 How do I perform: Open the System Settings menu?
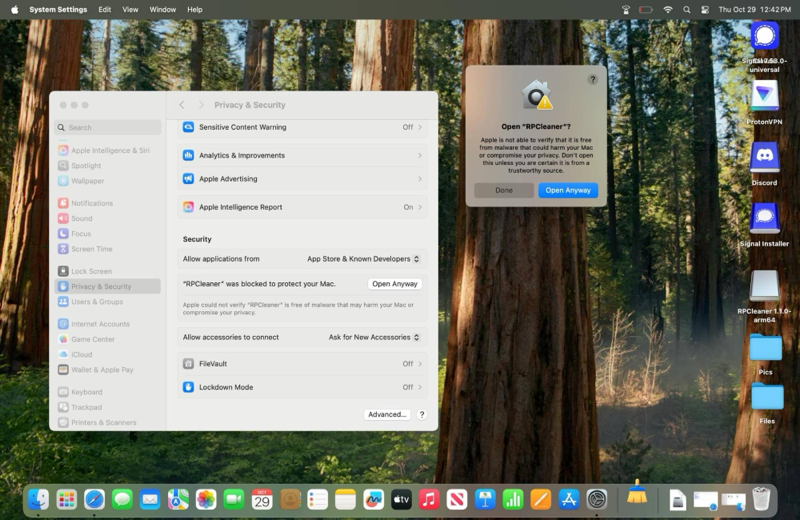[58, 9]
